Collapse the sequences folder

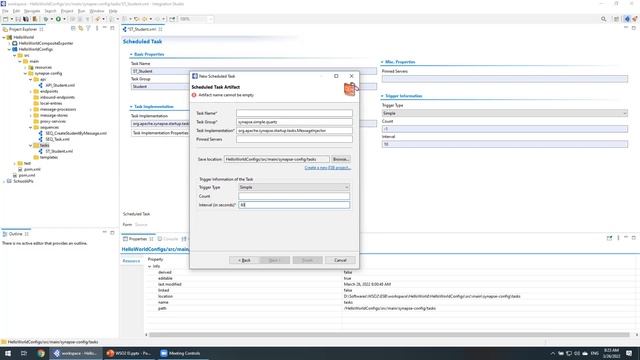click(31, 127)
